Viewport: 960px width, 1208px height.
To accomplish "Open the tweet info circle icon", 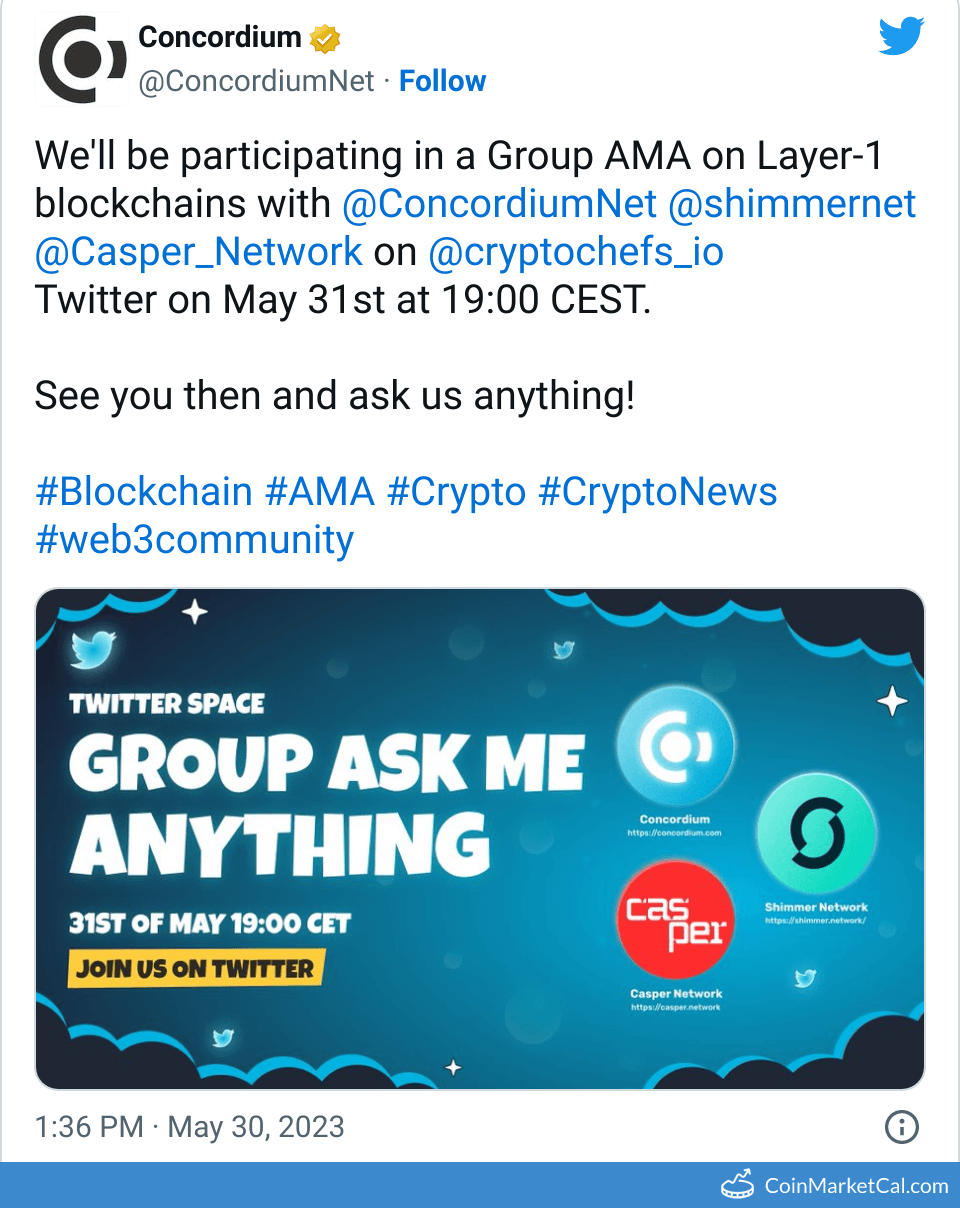I will (x=902, y=1128).
